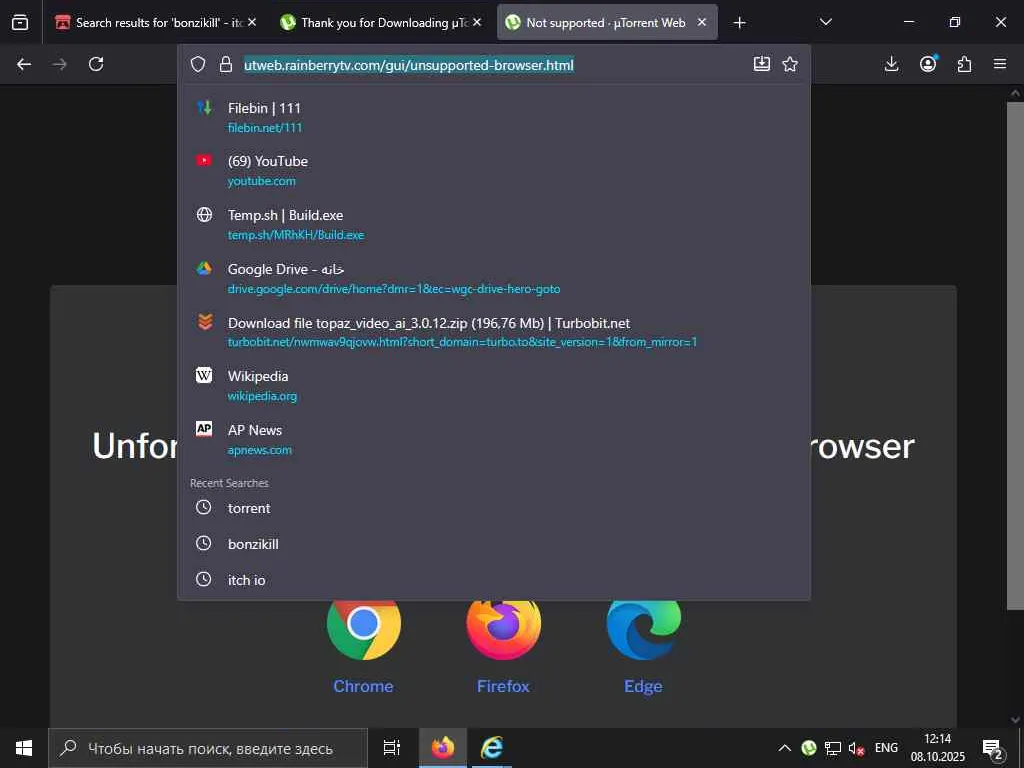The image size is (1024, 768).
Task: Close the Not supported µTorrent Web tab
Action: pos(702,22)
